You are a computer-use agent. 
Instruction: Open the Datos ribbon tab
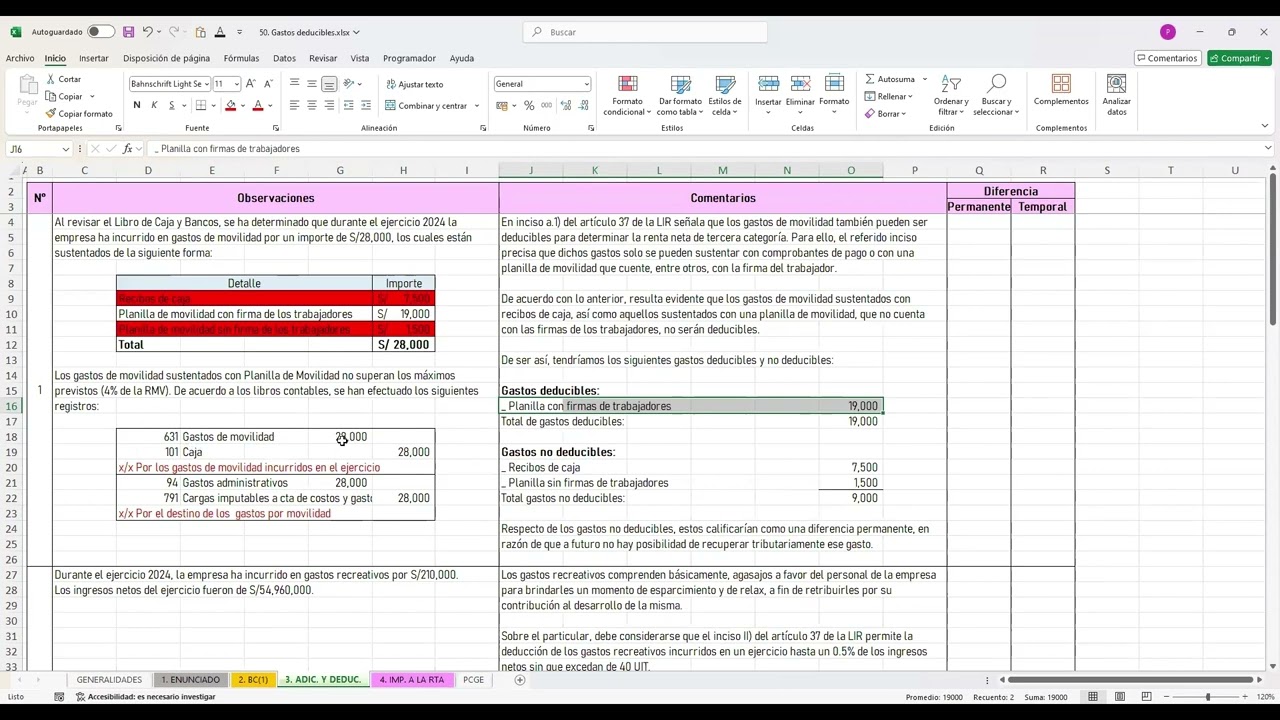click(284, 58)
